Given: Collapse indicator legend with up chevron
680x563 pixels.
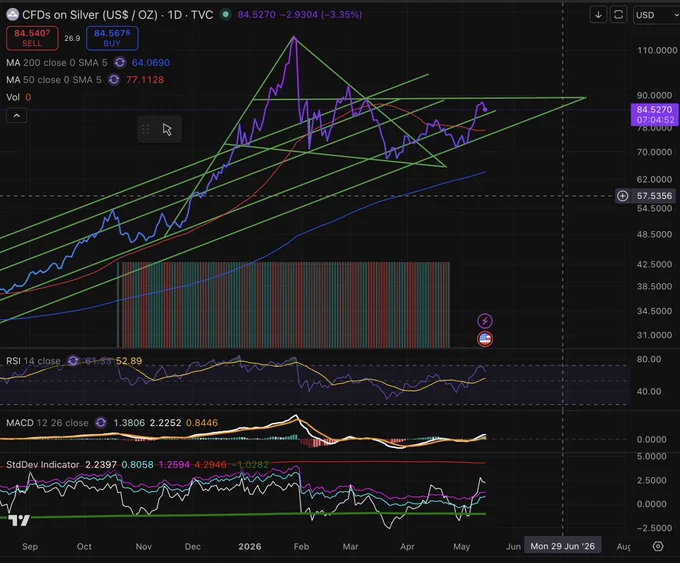Looking at the screenshot, I should pyautogui.click(x=16, y=116).
